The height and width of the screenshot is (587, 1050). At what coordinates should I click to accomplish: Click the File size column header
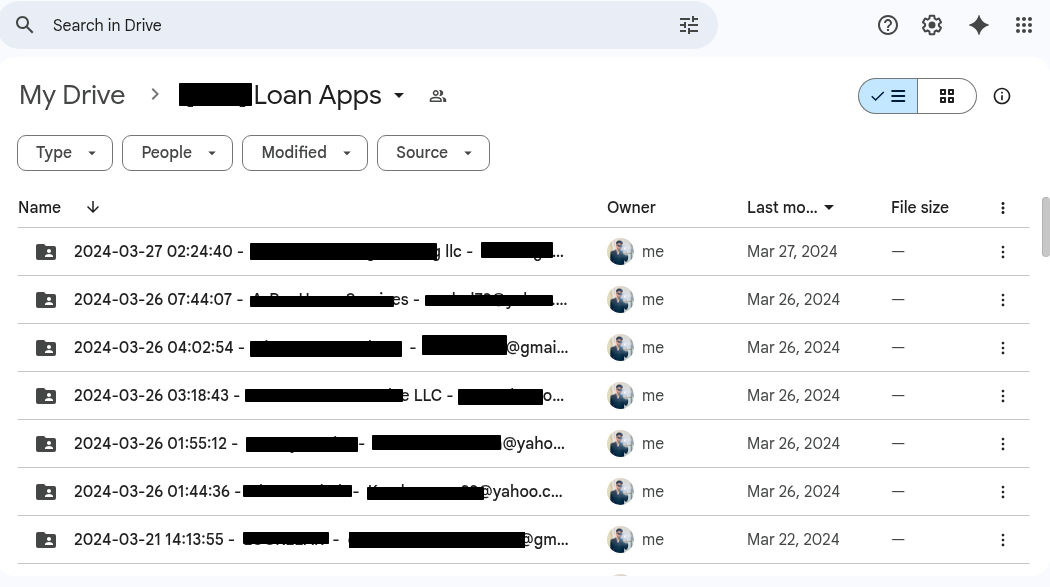919,207
